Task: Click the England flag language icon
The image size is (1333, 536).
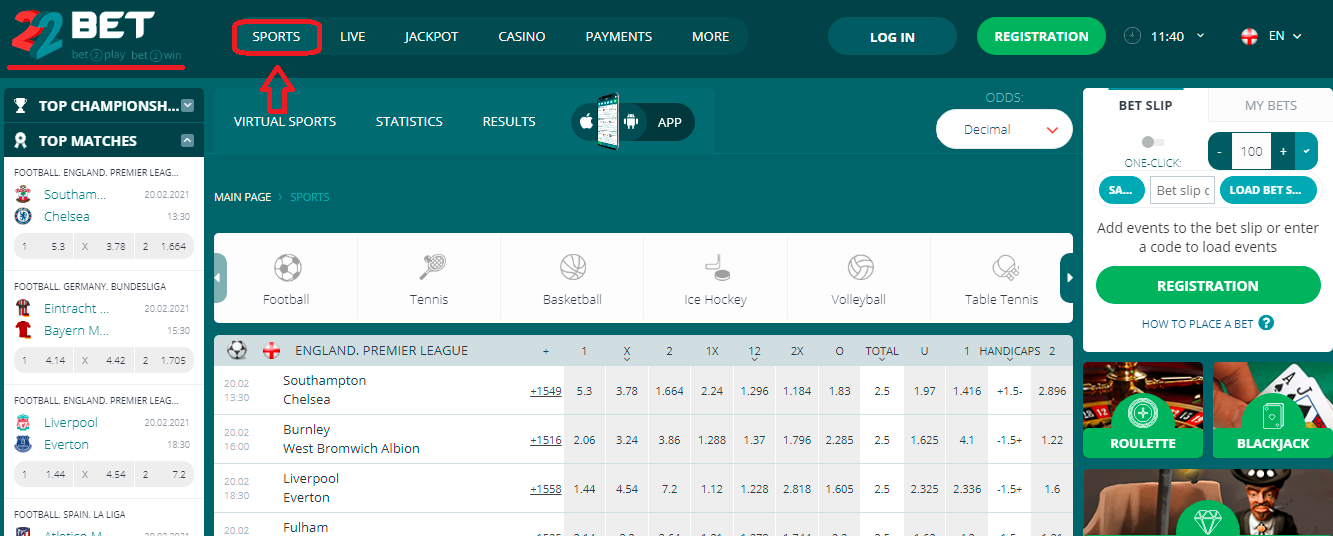Action: coord(1249,36)
